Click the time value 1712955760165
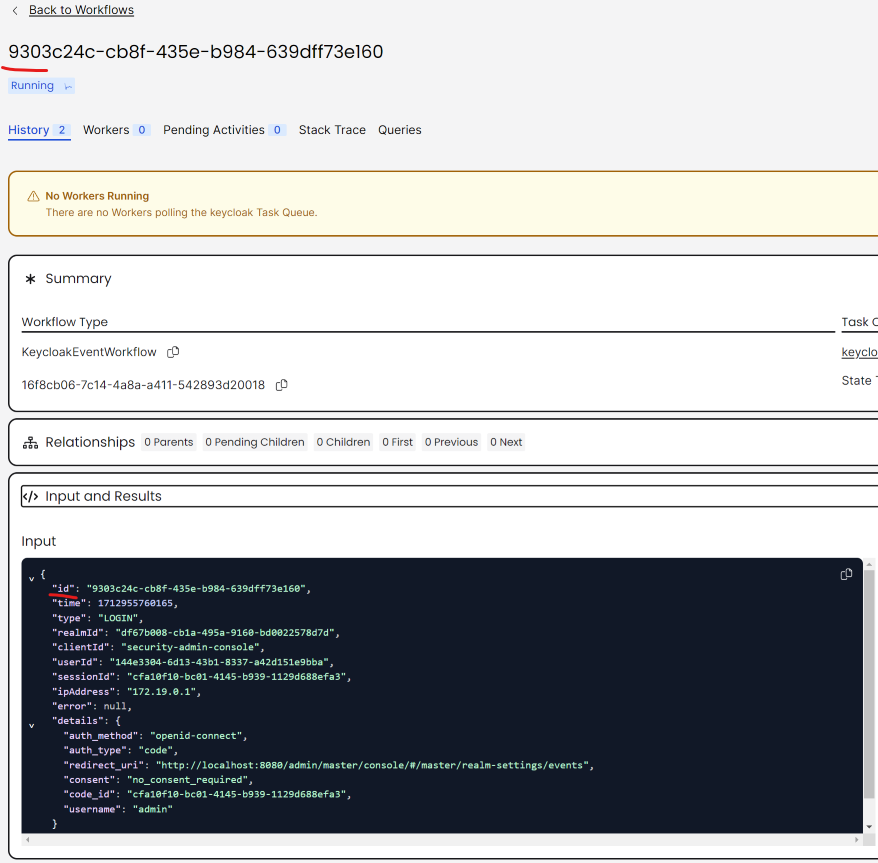Screen dimensions: 878x863 [x=136, y=603]
